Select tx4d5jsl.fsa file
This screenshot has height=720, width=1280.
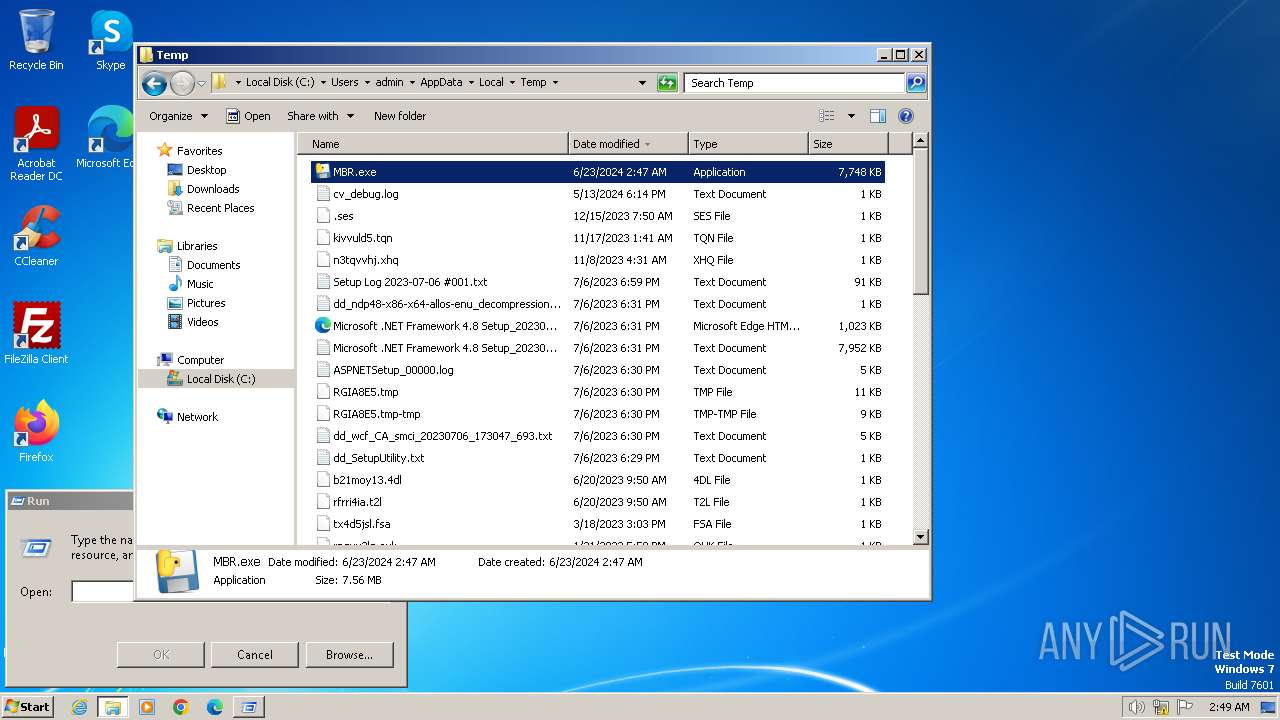pos(597,524)
